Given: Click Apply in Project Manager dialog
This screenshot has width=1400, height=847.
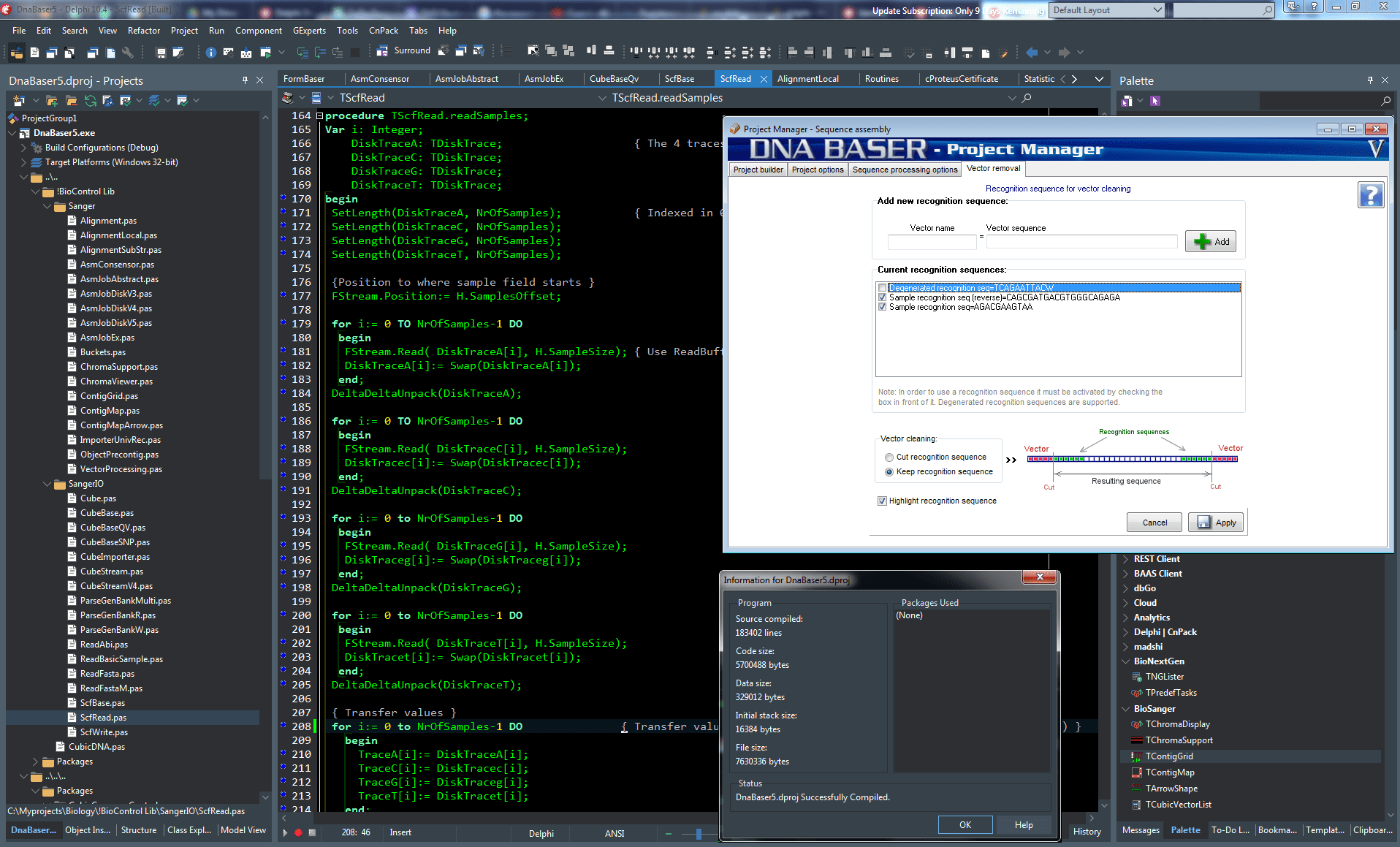Looking at the screenshot, I should (x=1216, y=523).
